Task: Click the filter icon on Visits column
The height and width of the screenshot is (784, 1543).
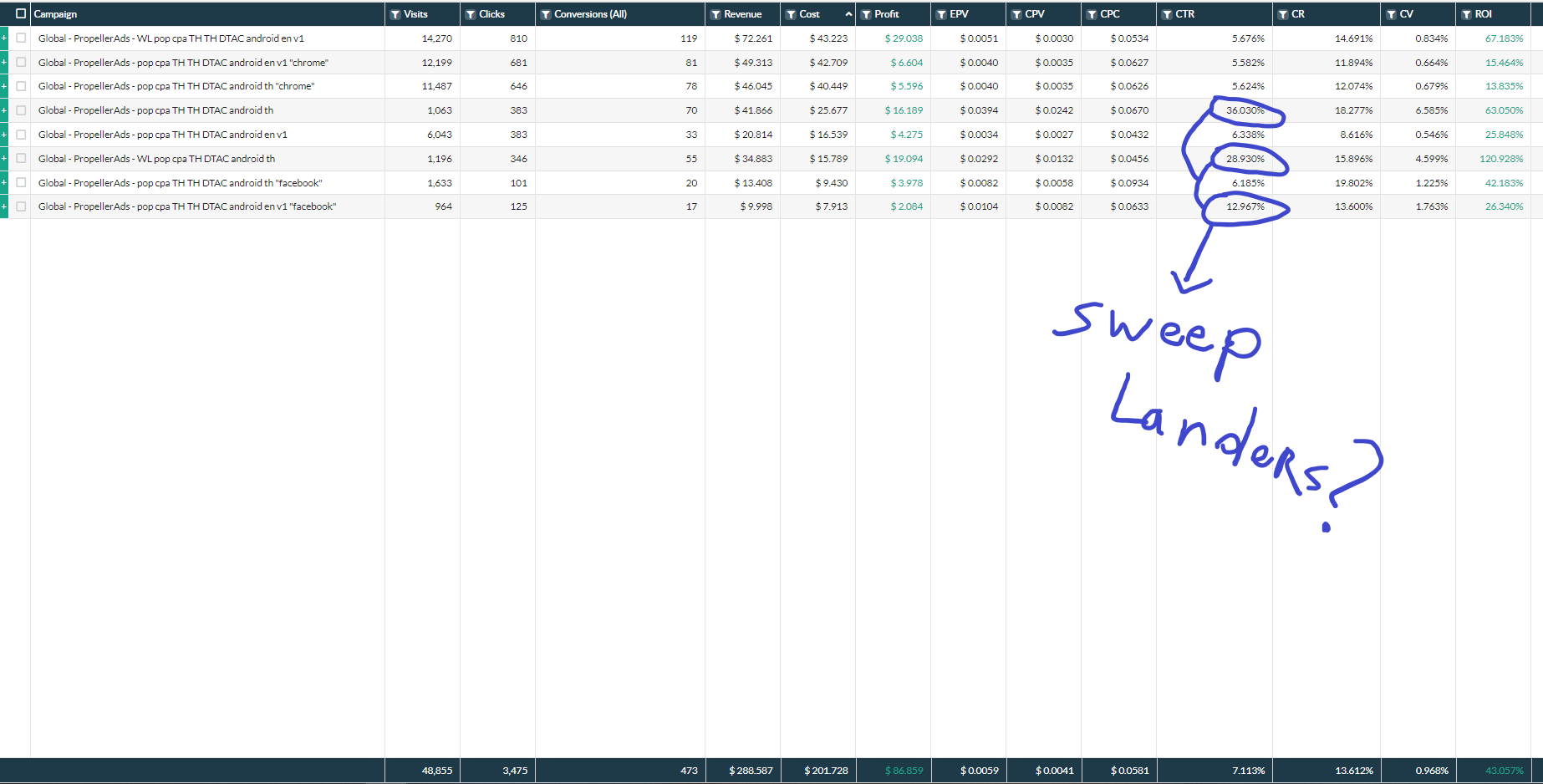Action: point(395,14)
